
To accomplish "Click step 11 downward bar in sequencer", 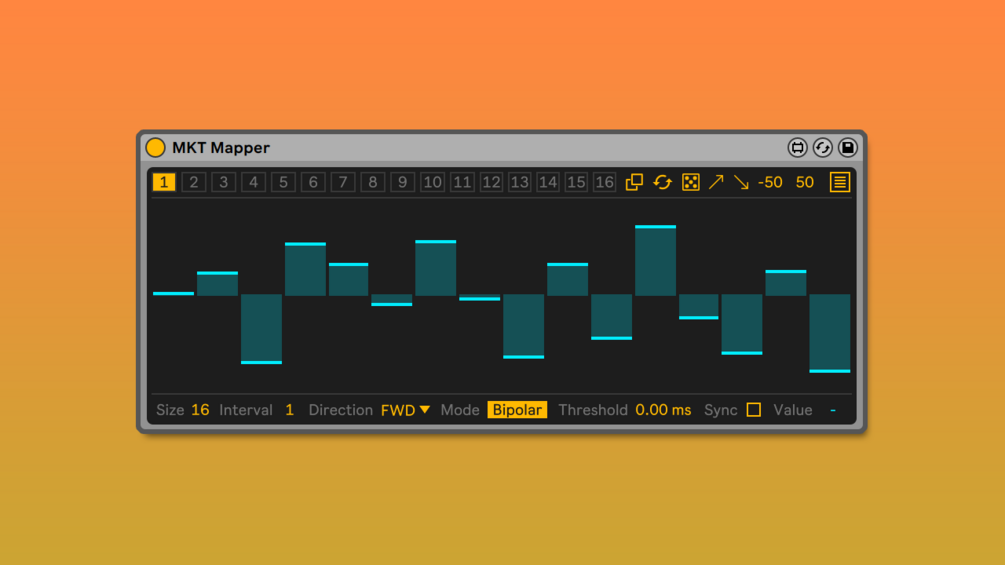I will point(611,316).
